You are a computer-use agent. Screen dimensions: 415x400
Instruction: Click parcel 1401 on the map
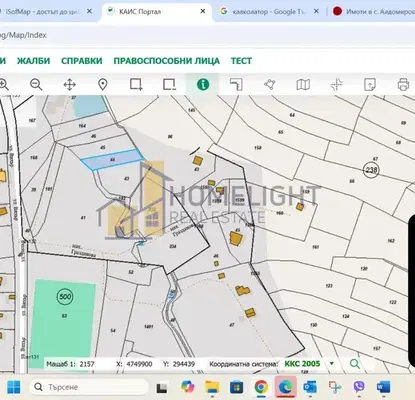(x=149, y=327)
